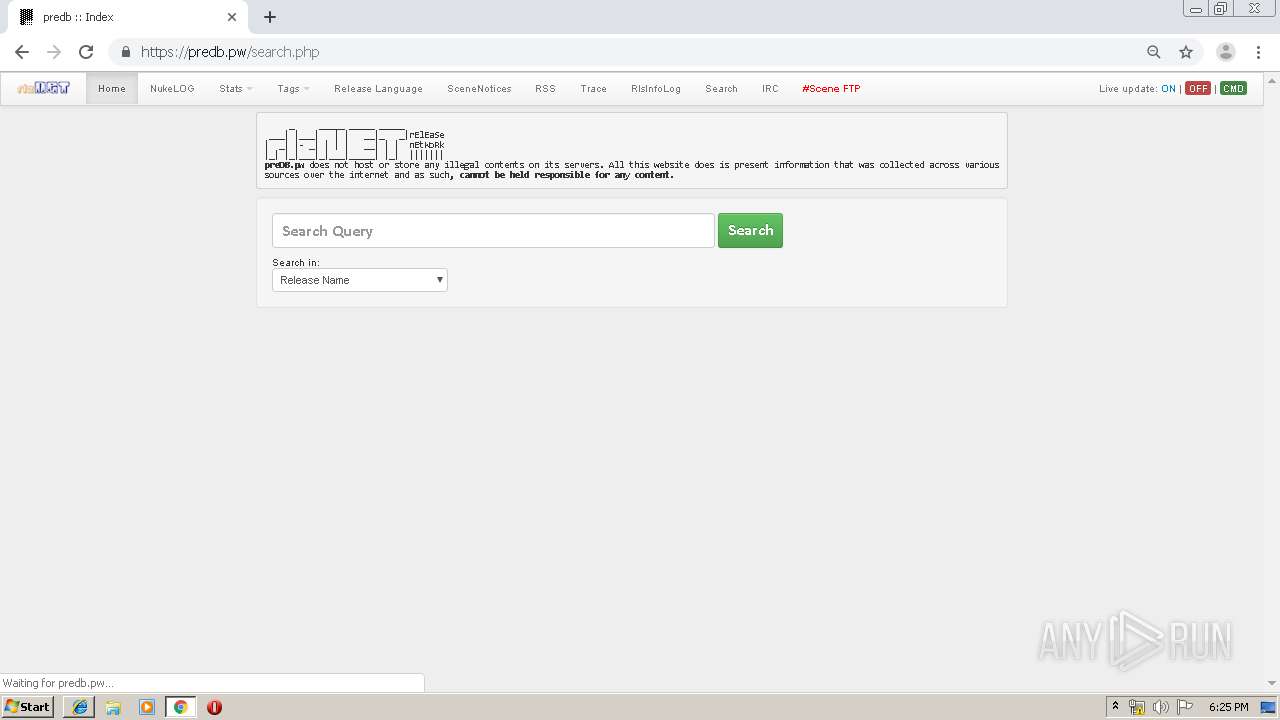Focus the Search Query field
Screen dimensions: 1280x720
pyautogui.click(x=493, y=231)
